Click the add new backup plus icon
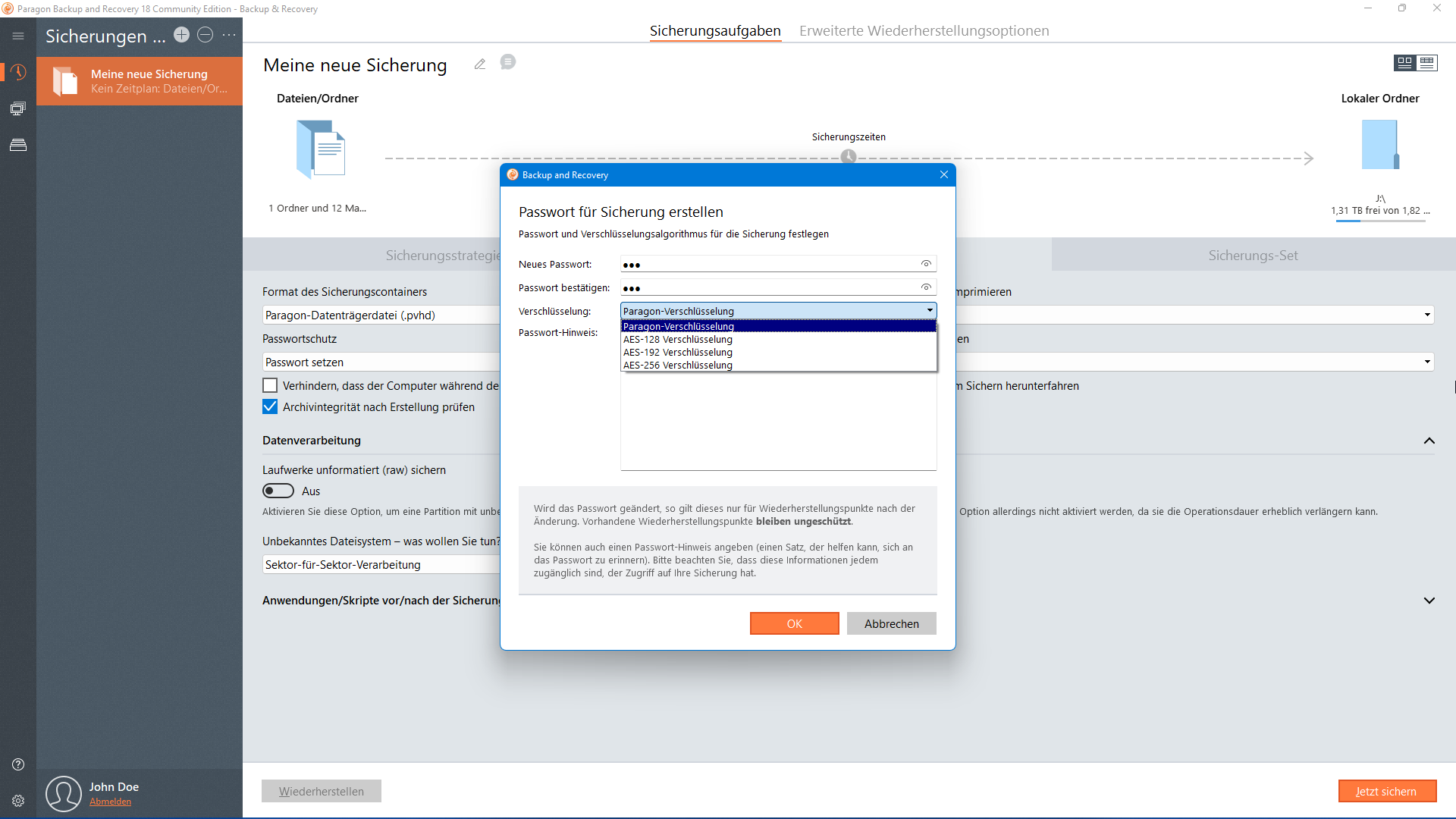The image size is (1456, 819). 181,35
